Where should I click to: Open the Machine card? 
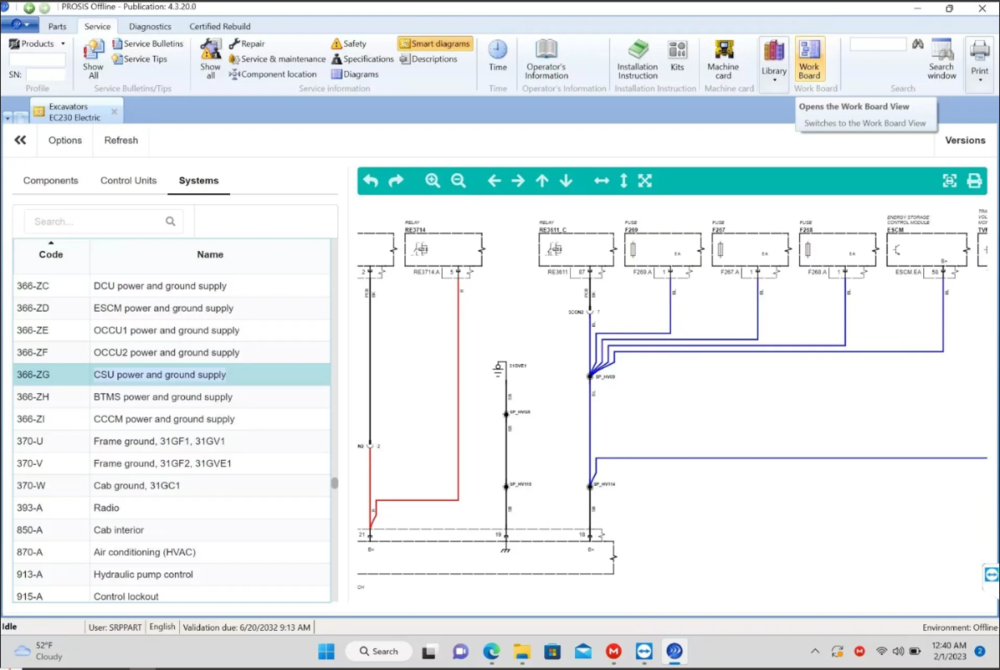pyautogui.click(x=723, y=58)
